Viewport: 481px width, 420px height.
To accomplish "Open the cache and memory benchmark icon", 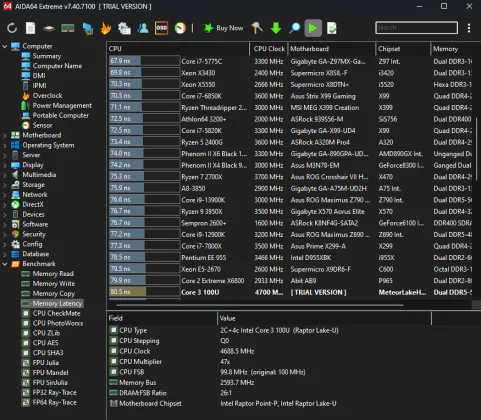I will (68, 28).
